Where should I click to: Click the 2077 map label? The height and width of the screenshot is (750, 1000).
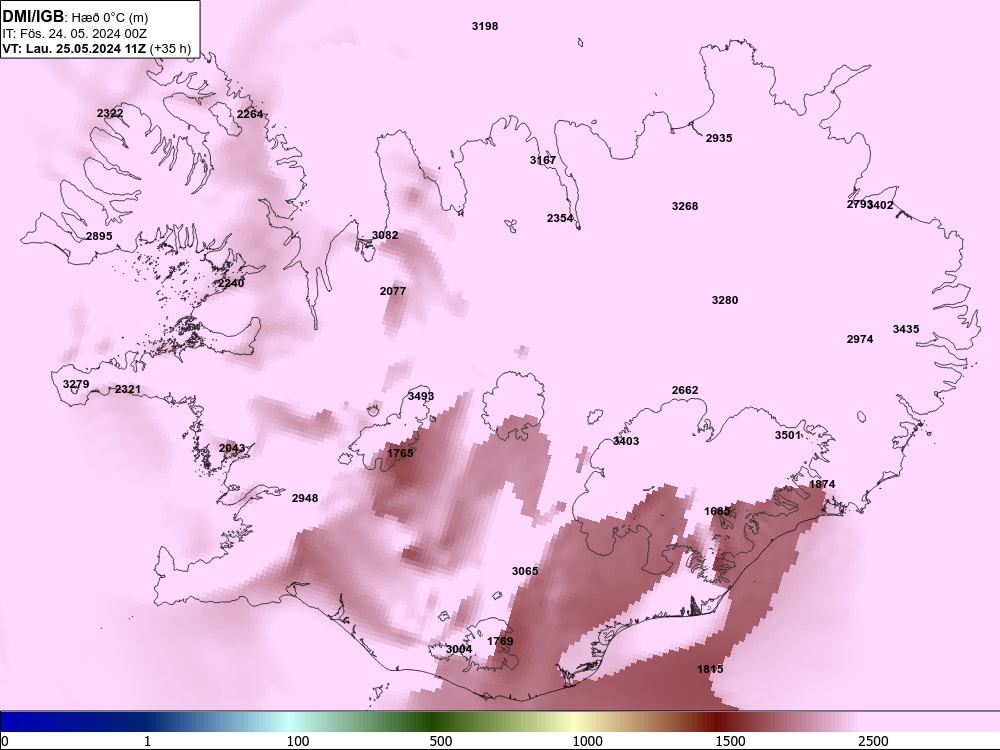(x=393, y=291)
